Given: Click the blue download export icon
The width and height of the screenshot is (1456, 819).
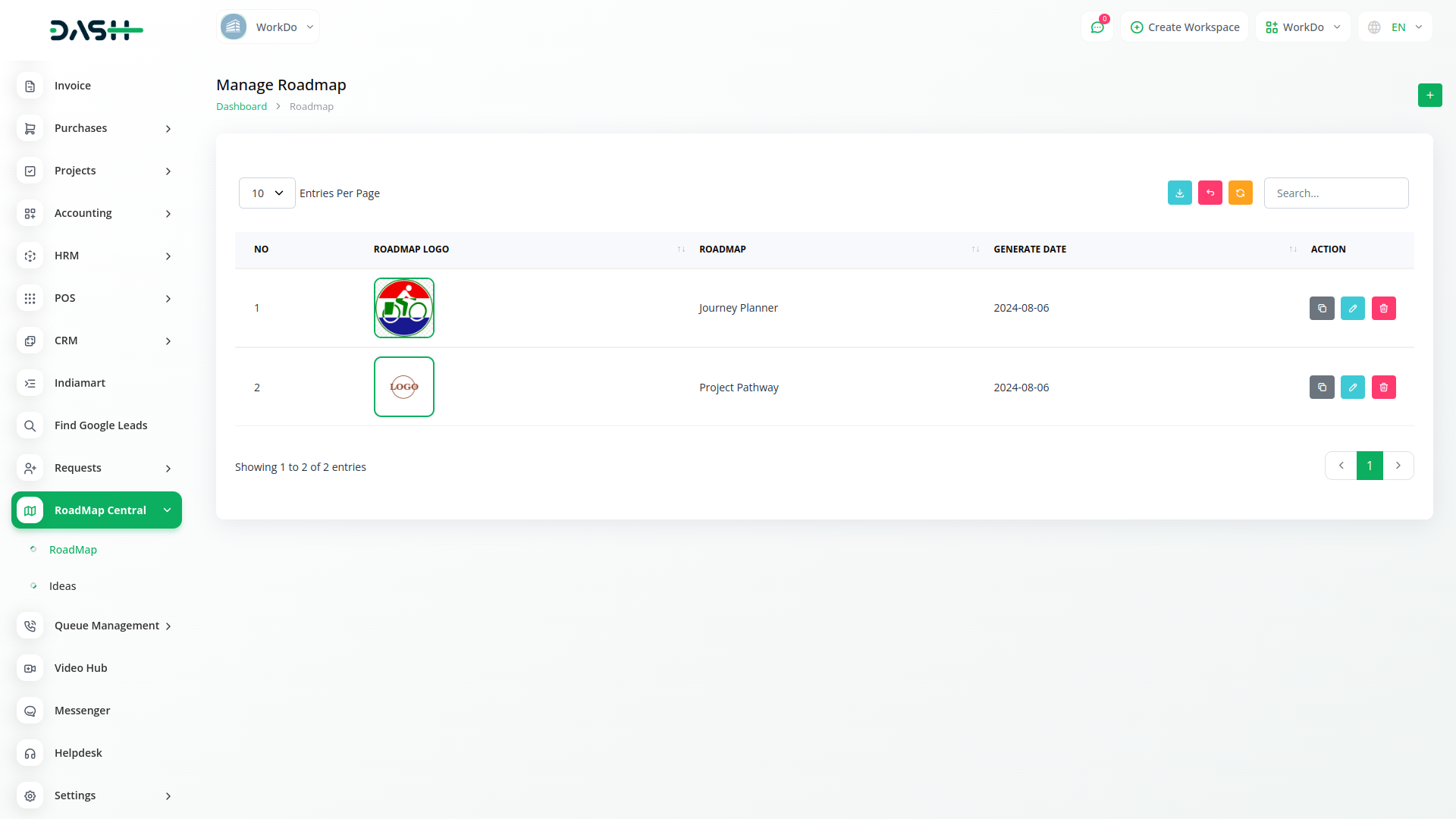Looking at the screenshot, I should pyautogui.click(x=1179, y=193).
